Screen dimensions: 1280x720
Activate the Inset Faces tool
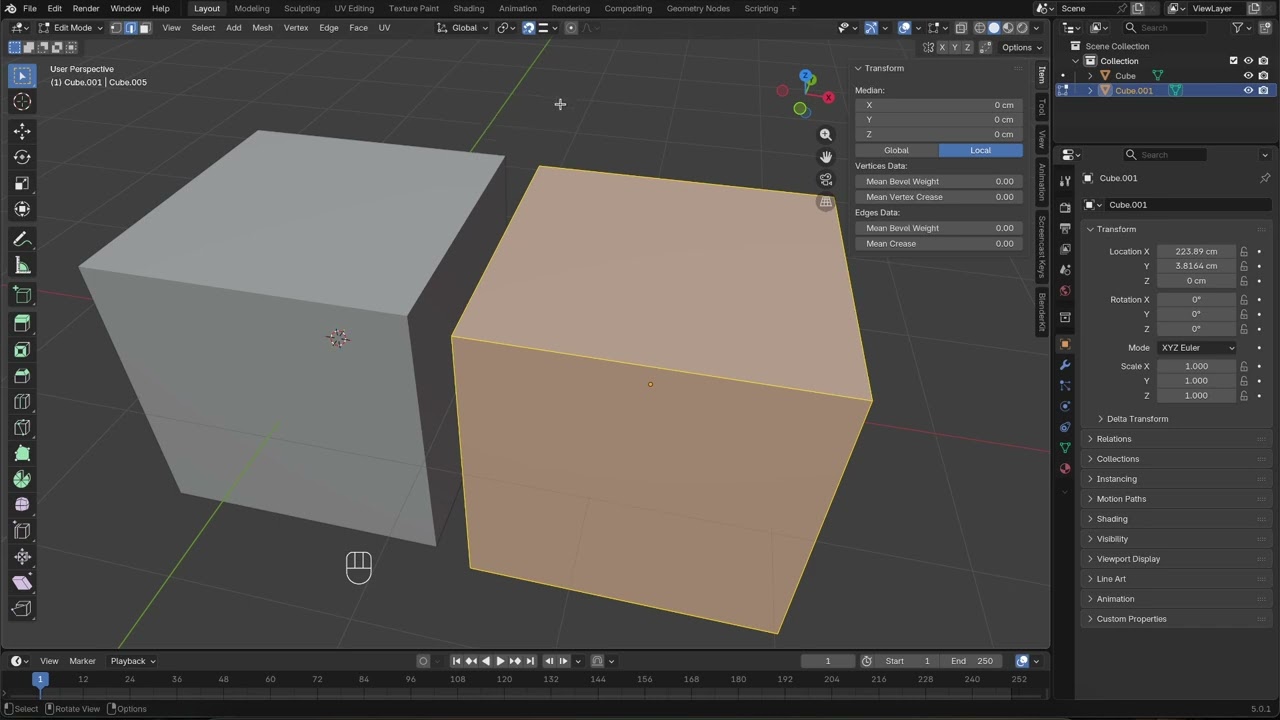[22, 350]
